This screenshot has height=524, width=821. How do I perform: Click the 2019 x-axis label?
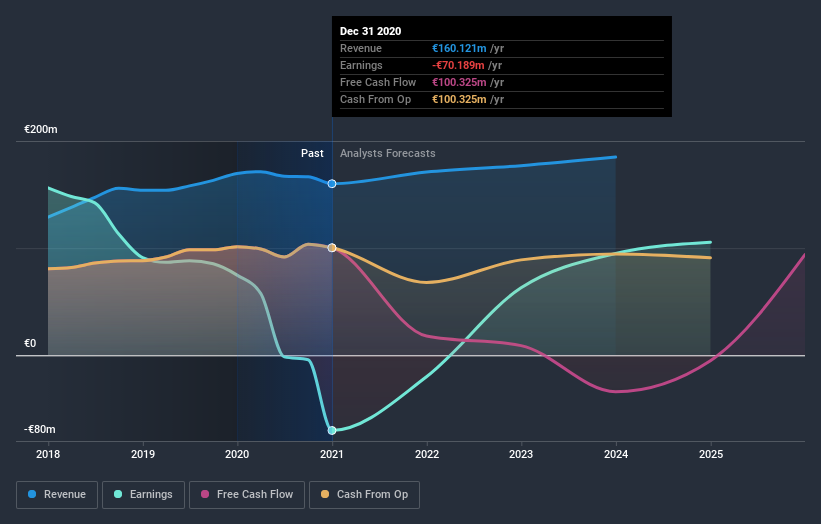pos(142,454)
